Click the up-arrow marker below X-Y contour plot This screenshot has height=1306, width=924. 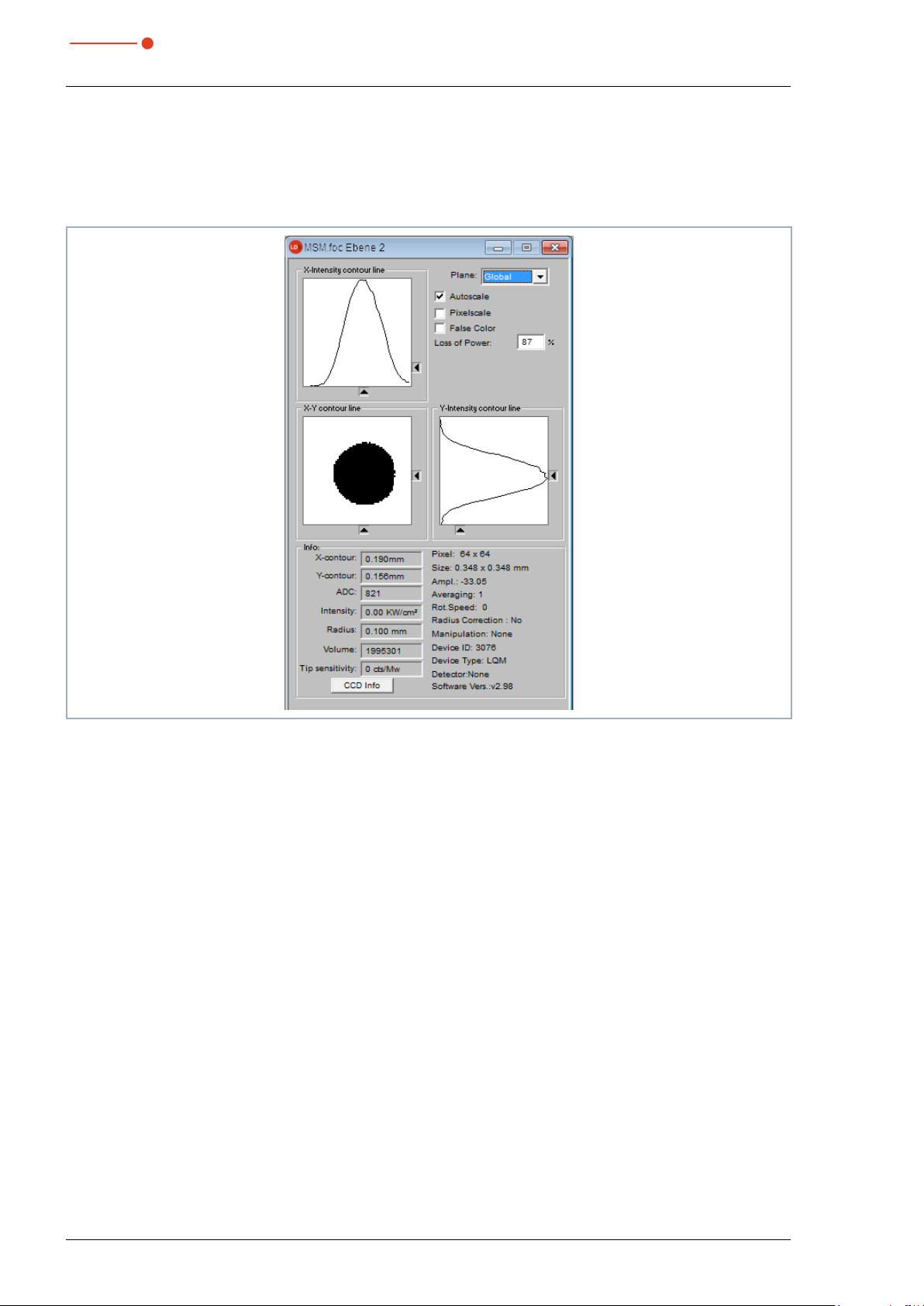[x=364, y=530]
